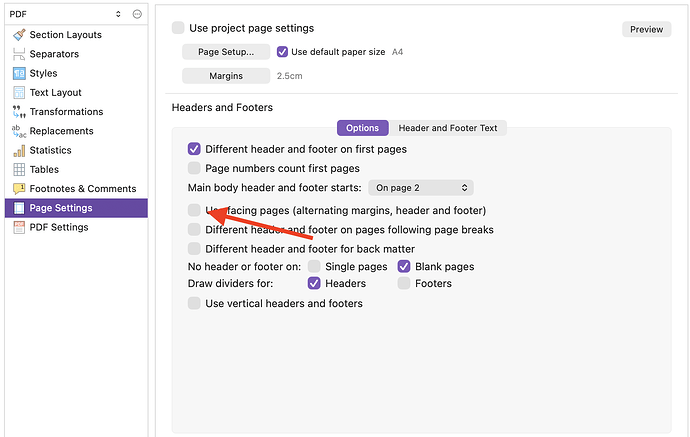Uncheck Use default paper size
This screenshot has height=437, width=690.
coord(282,52)
